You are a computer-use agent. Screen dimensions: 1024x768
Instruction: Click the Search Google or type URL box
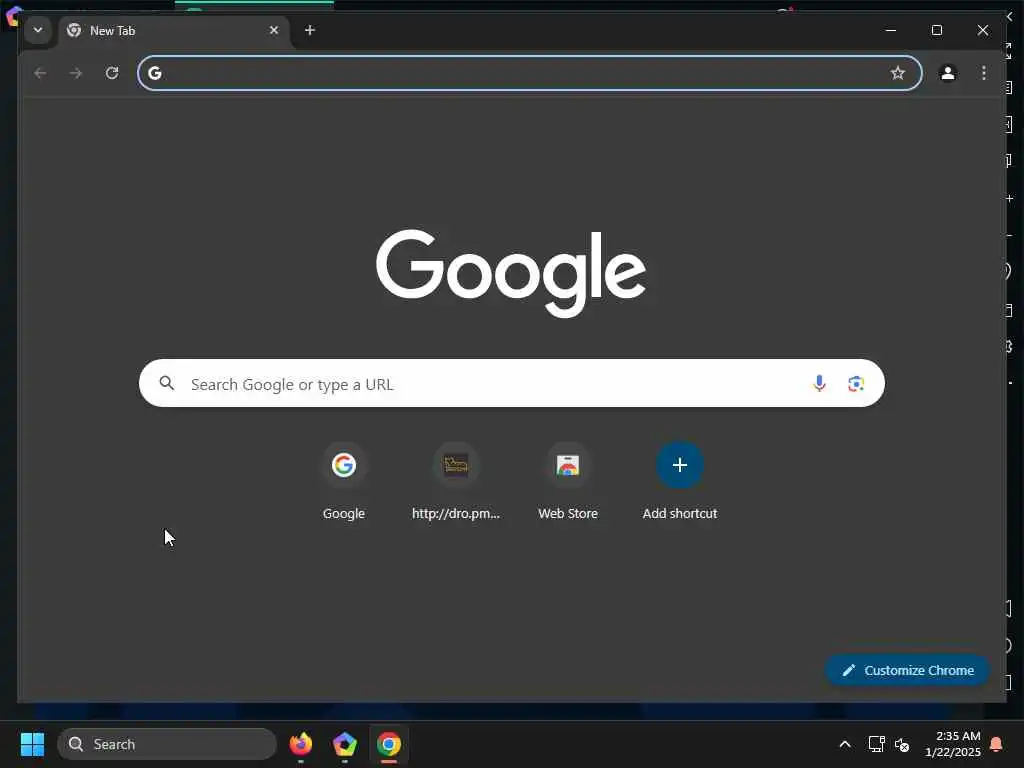(x=512, y=383)
